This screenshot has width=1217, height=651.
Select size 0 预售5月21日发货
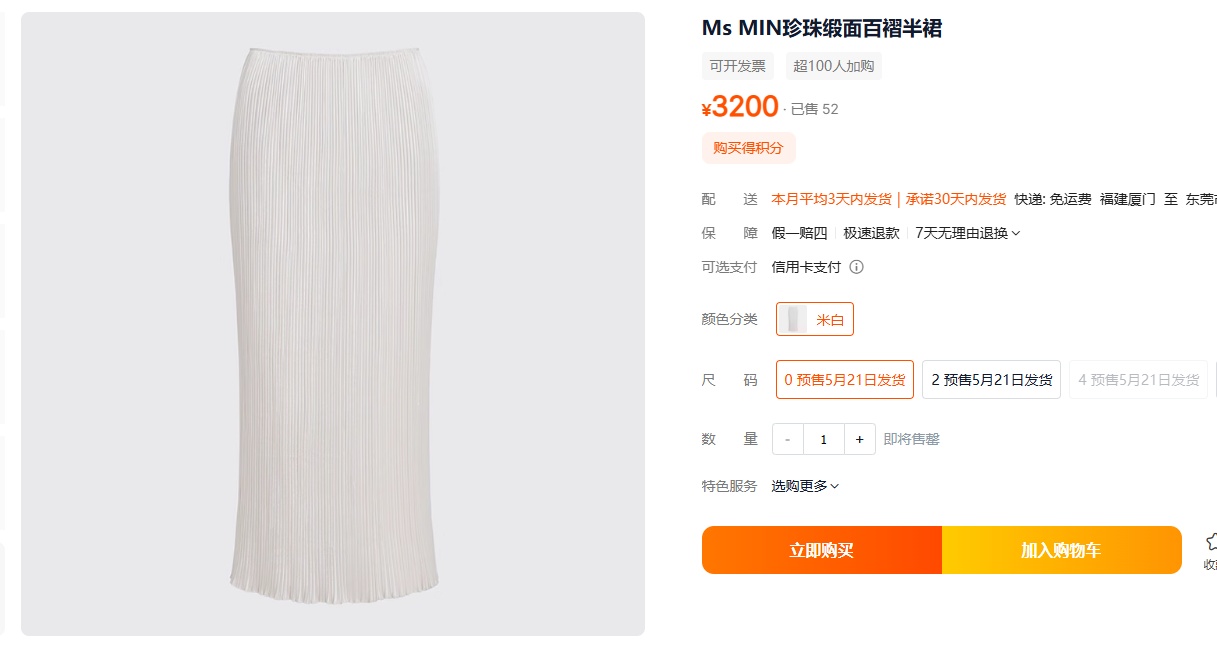point(845,380)
